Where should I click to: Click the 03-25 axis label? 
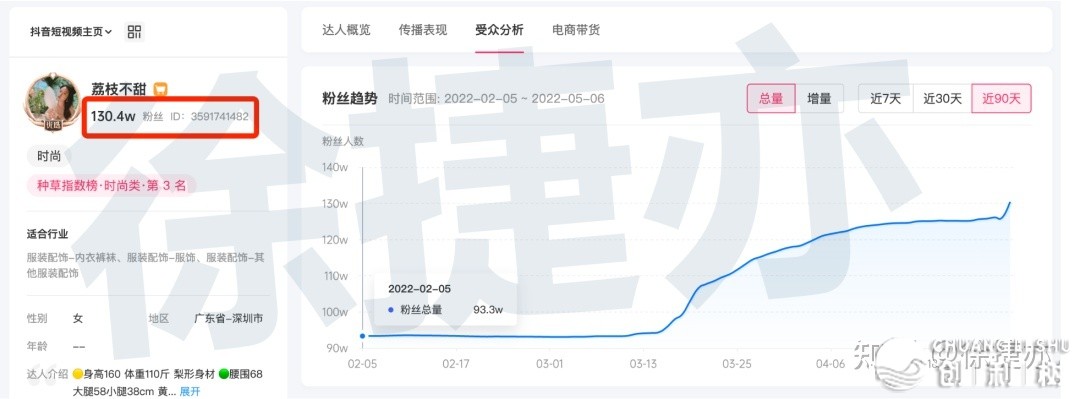(736, 363)
